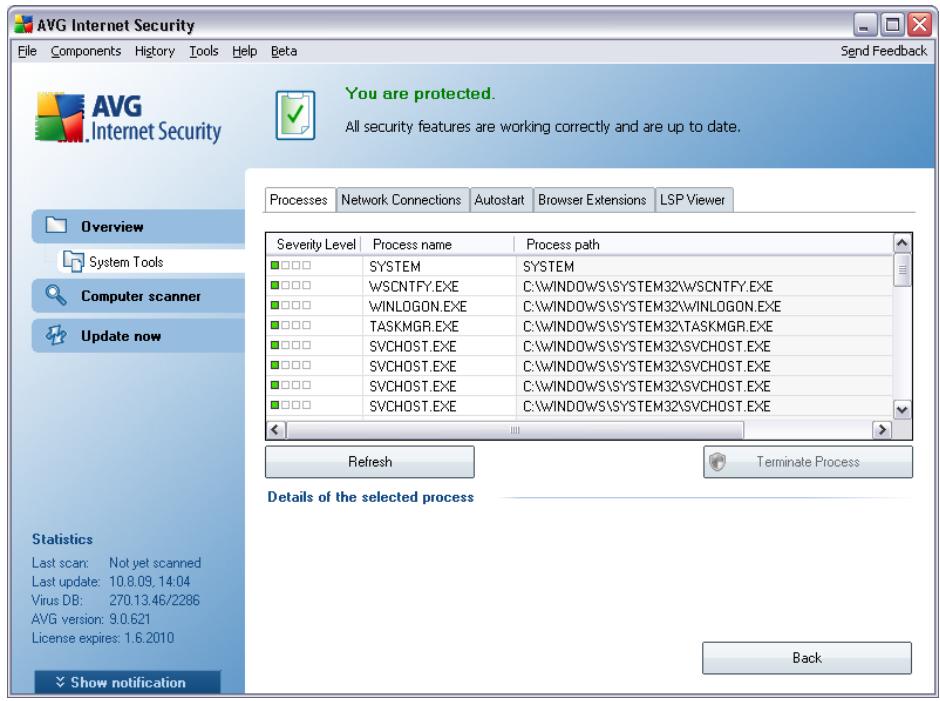Click the horizontal scroll right arrow
The width and height of the screenshot is (940, 701).
[882, 429]
